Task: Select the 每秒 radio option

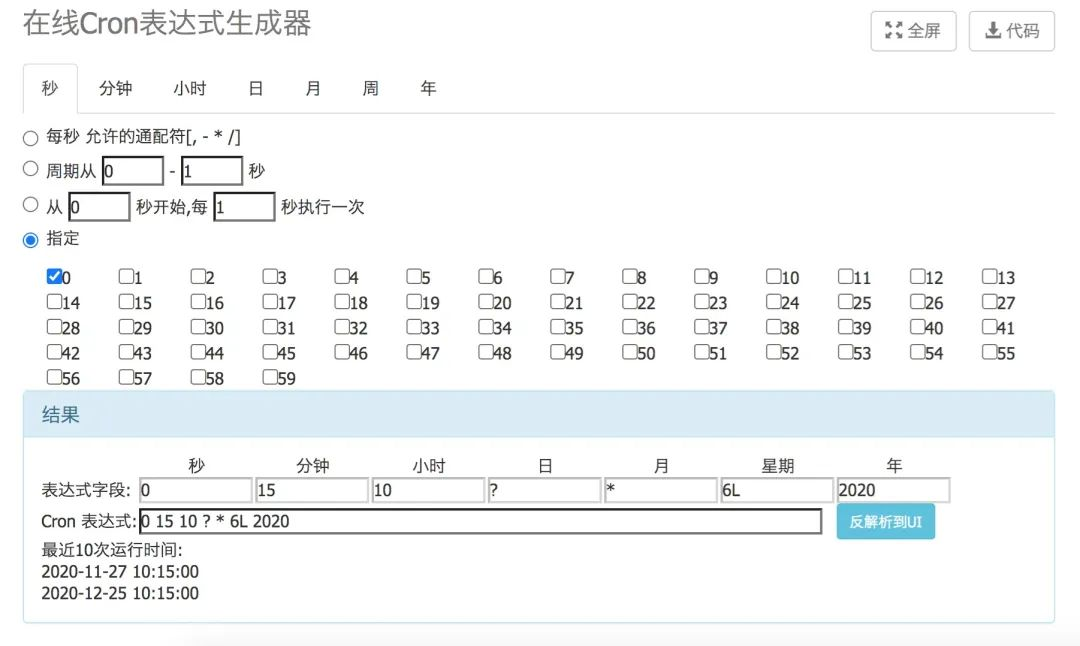Action: (x=30, y=138)
